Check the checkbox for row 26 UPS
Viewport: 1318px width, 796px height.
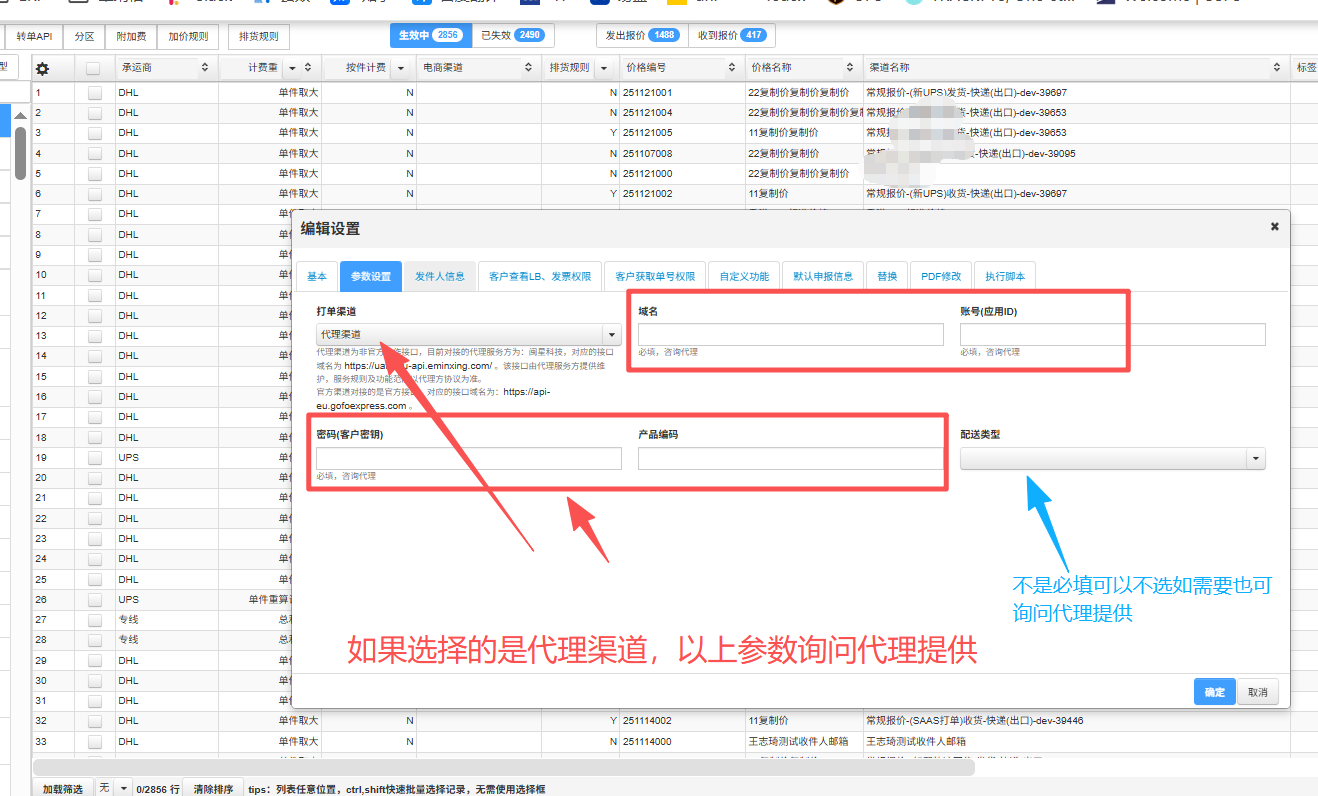[x=94, y=600]
